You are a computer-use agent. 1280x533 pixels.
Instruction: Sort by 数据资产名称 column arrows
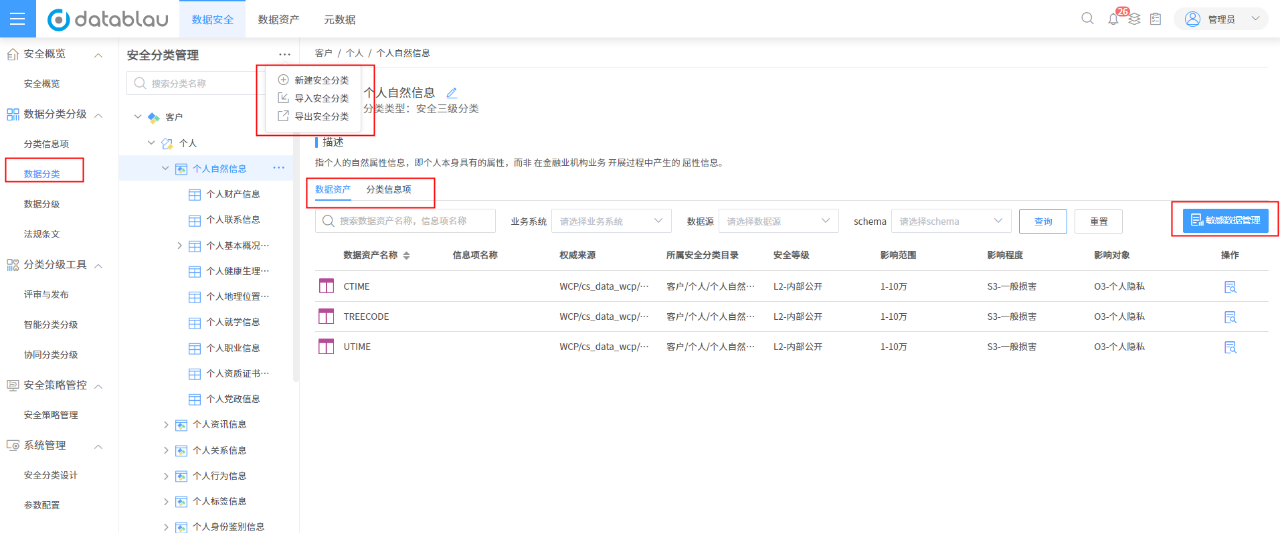pyautogui.click(x=406, y=255)
